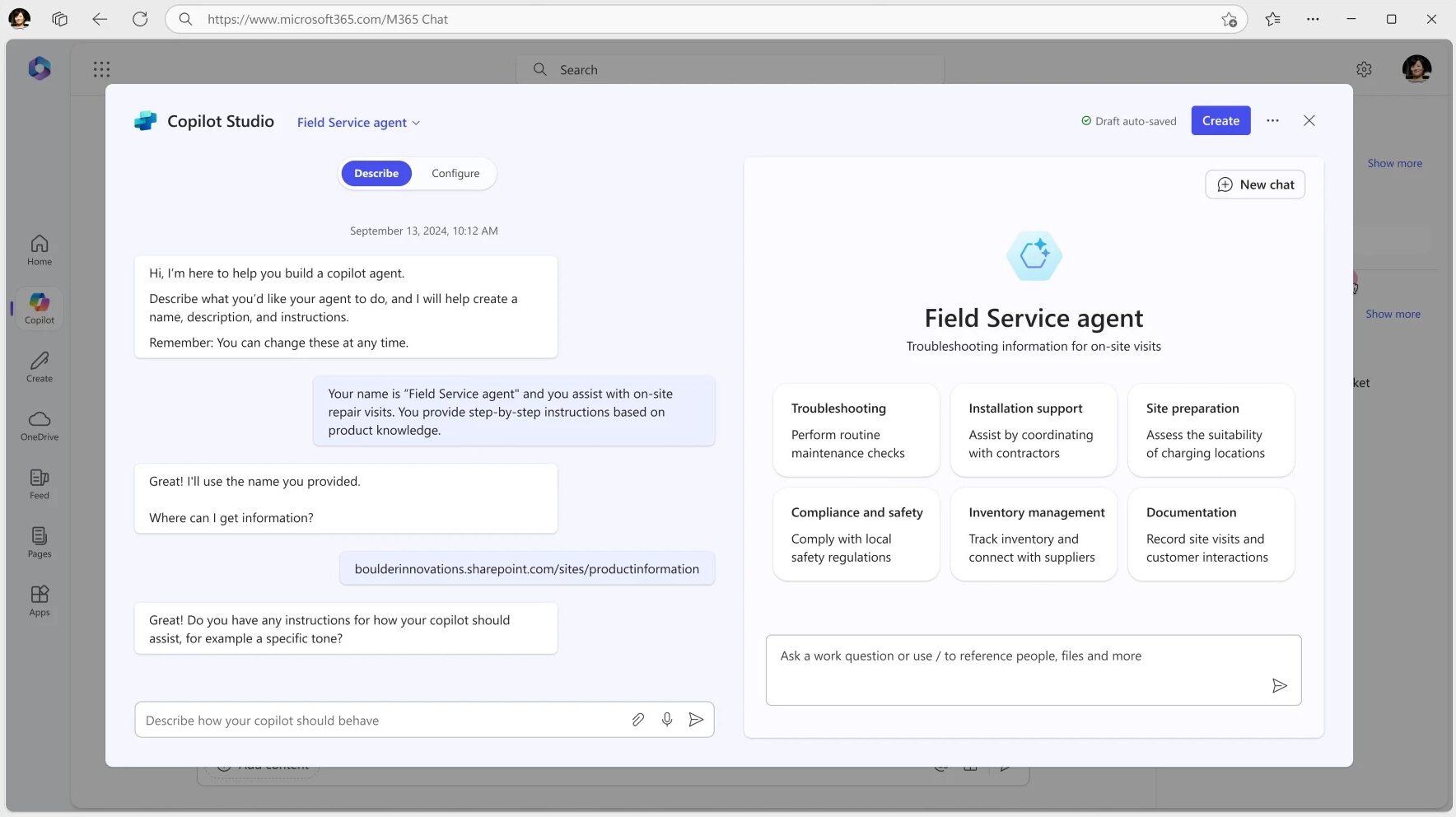This screenshot has width=1456, height=817.
Task: Expand the Field Service agent dropdown
Action: point(358,123)
